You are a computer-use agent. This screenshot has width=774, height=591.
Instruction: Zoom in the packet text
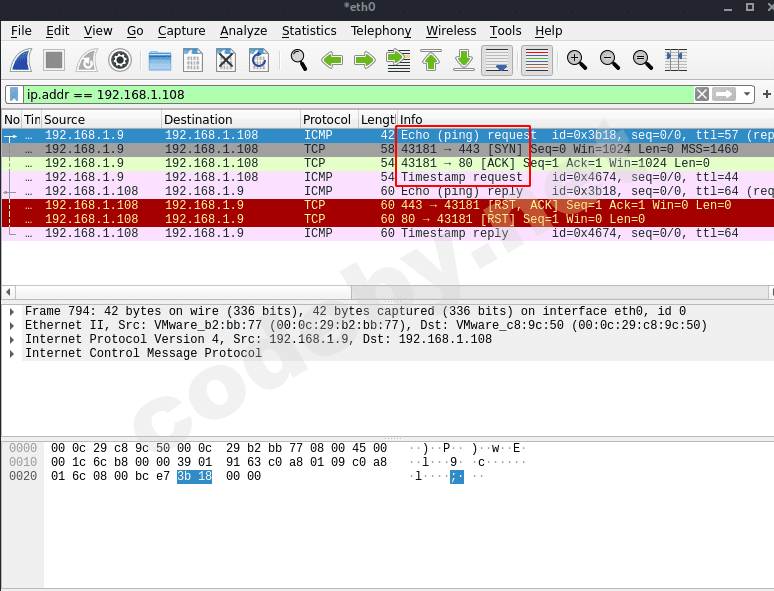[577, 60]
